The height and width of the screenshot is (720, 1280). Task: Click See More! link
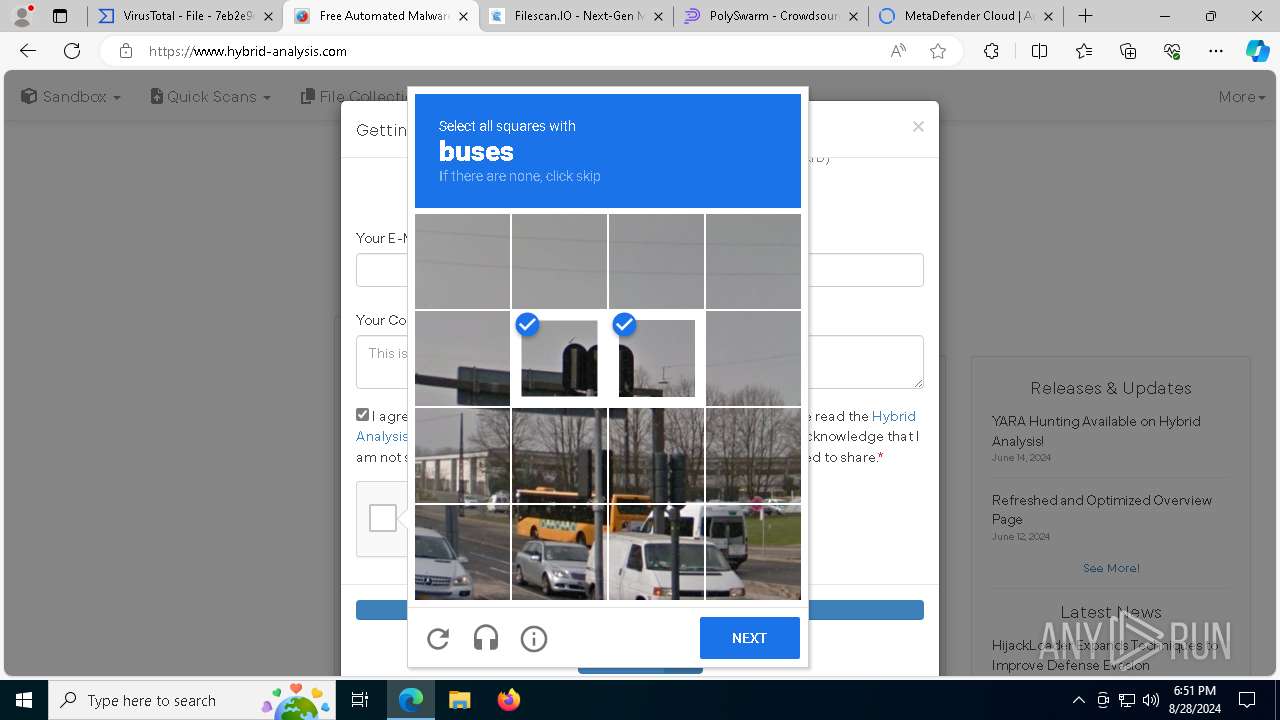[1111, 568]
